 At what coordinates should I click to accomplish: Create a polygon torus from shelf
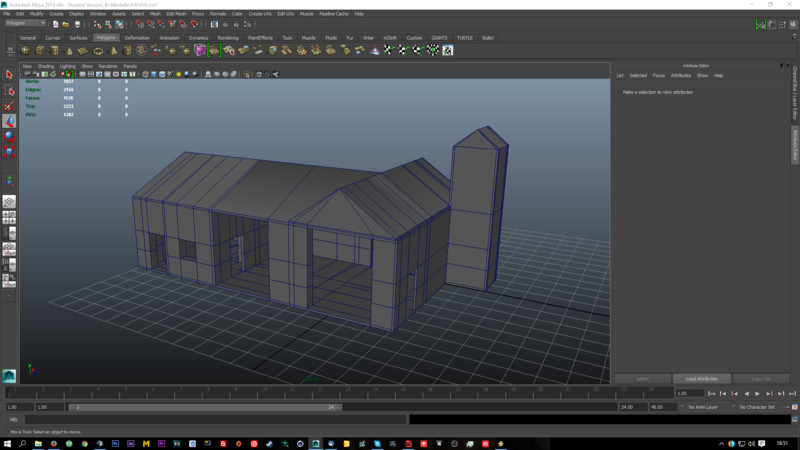98,50
